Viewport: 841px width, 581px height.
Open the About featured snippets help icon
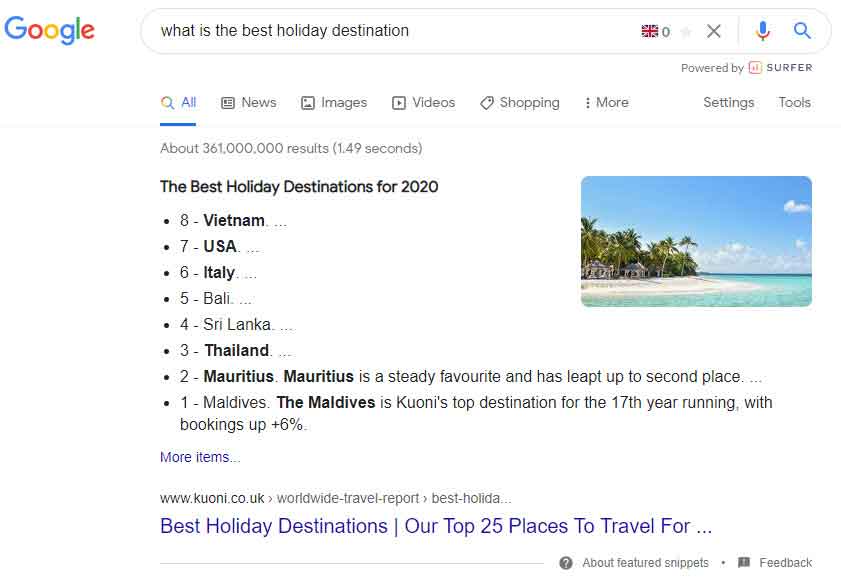(566, 563)
